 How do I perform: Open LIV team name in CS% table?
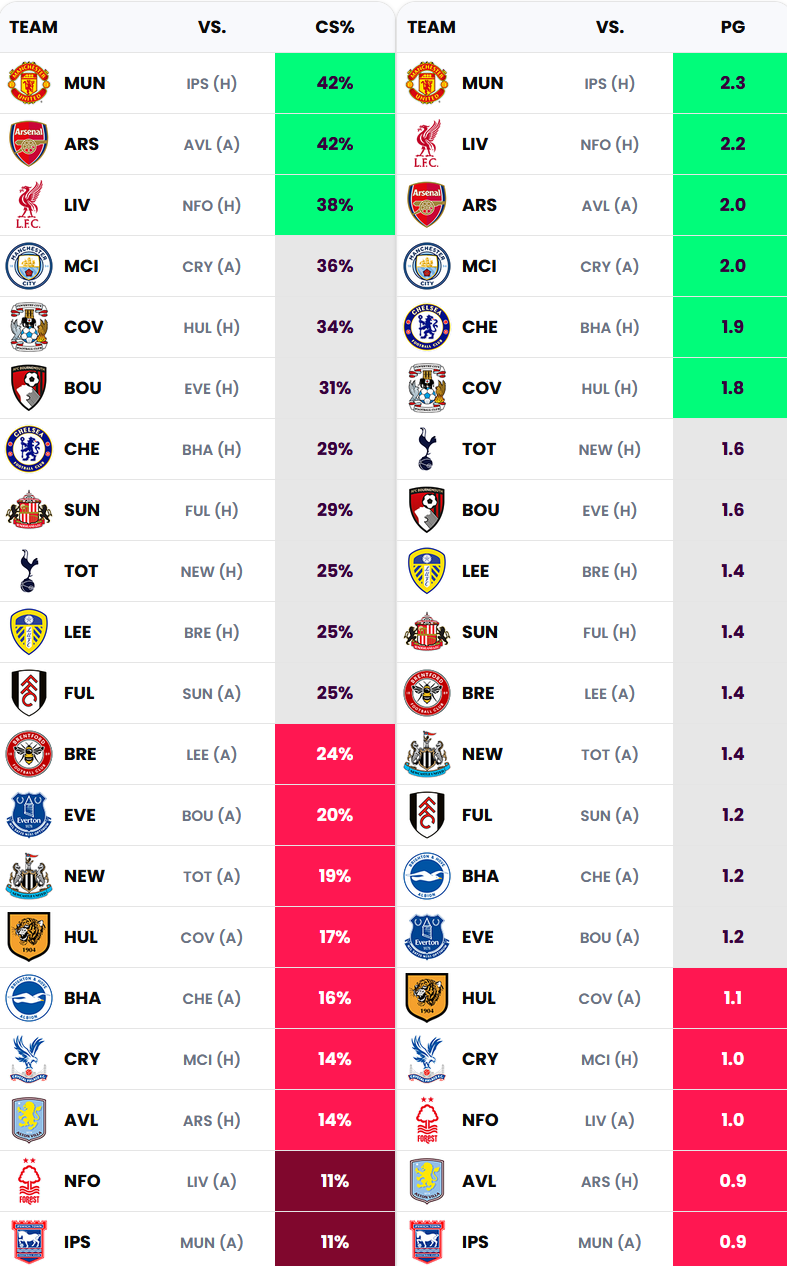click(x=77, y=205)
